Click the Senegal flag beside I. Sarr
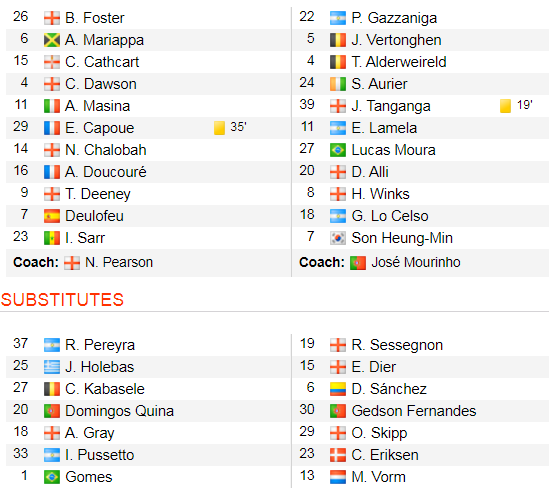549x495 pixels. (x=52, y=238)
